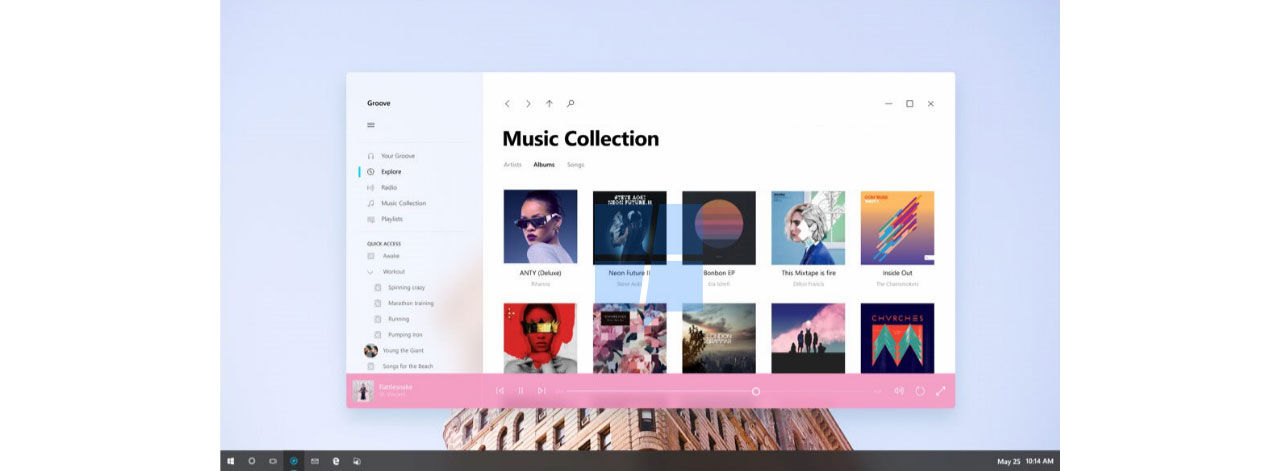Screen dimensions: 1280x471
Task: Click the Rihanna artist name
Action: coord(540,284)
